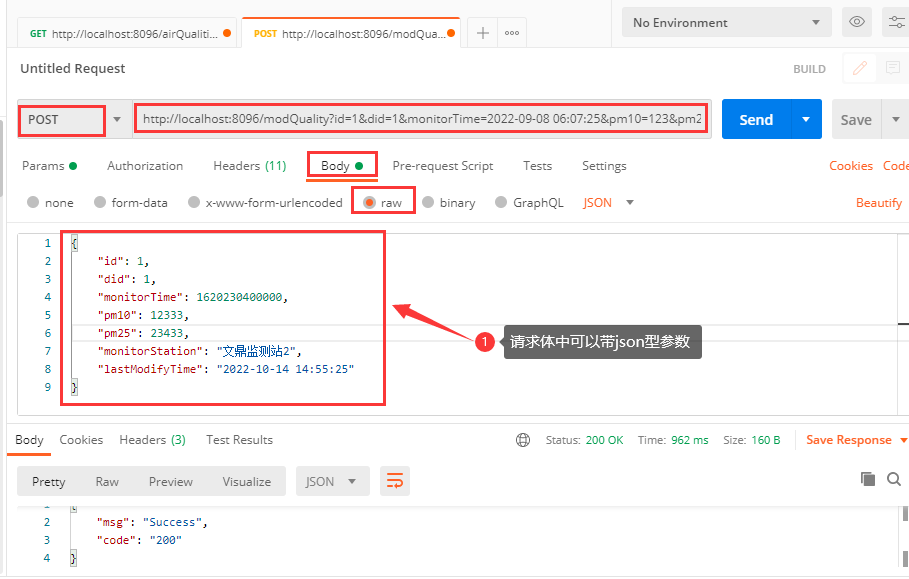Open the Test Results response tab
Image resolution: width=909 pixels, height=579 pixels.
[x=239, y=440]
